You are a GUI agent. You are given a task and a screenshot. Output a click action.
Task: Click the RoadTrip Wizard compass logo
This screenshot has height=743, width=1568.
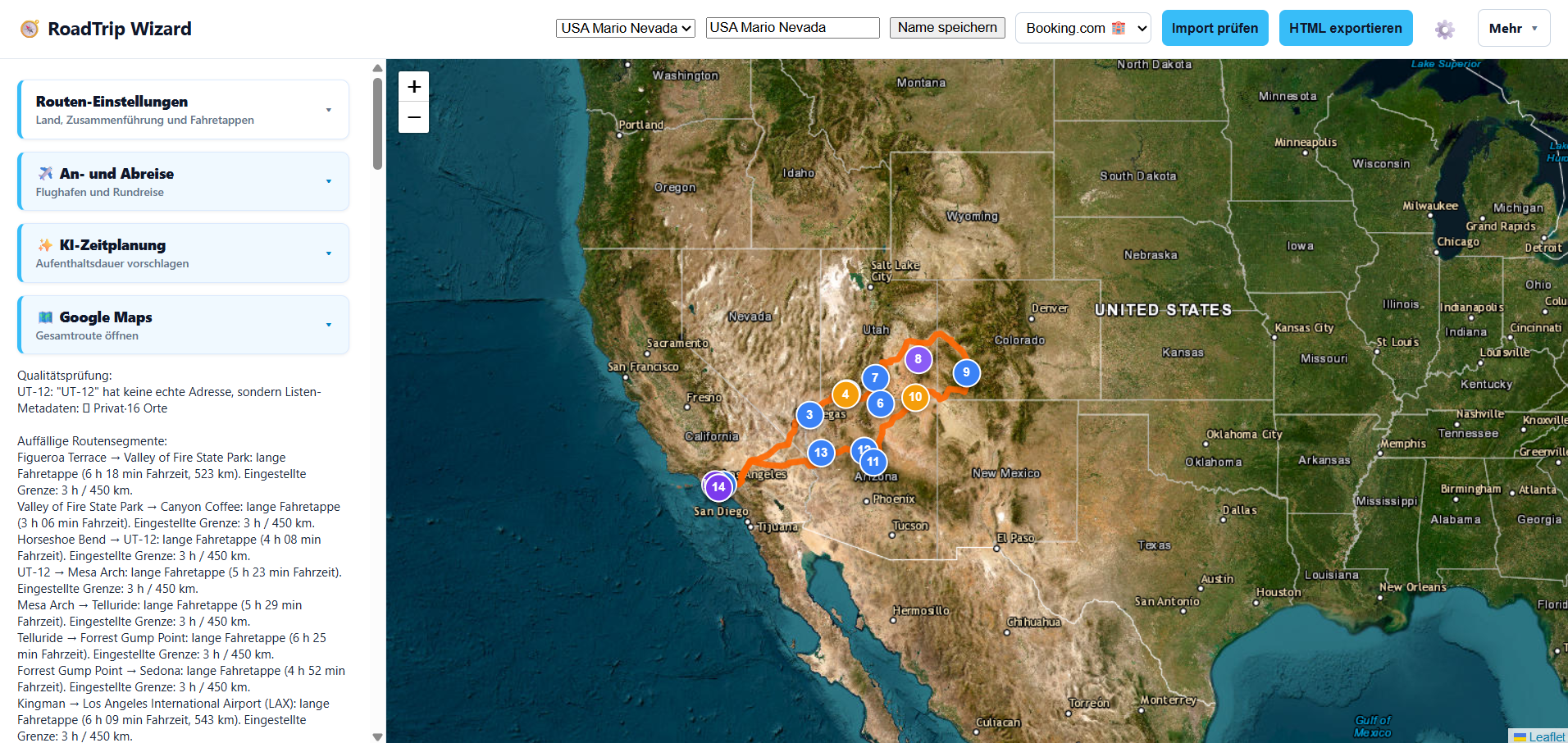(x=30, y=29)
